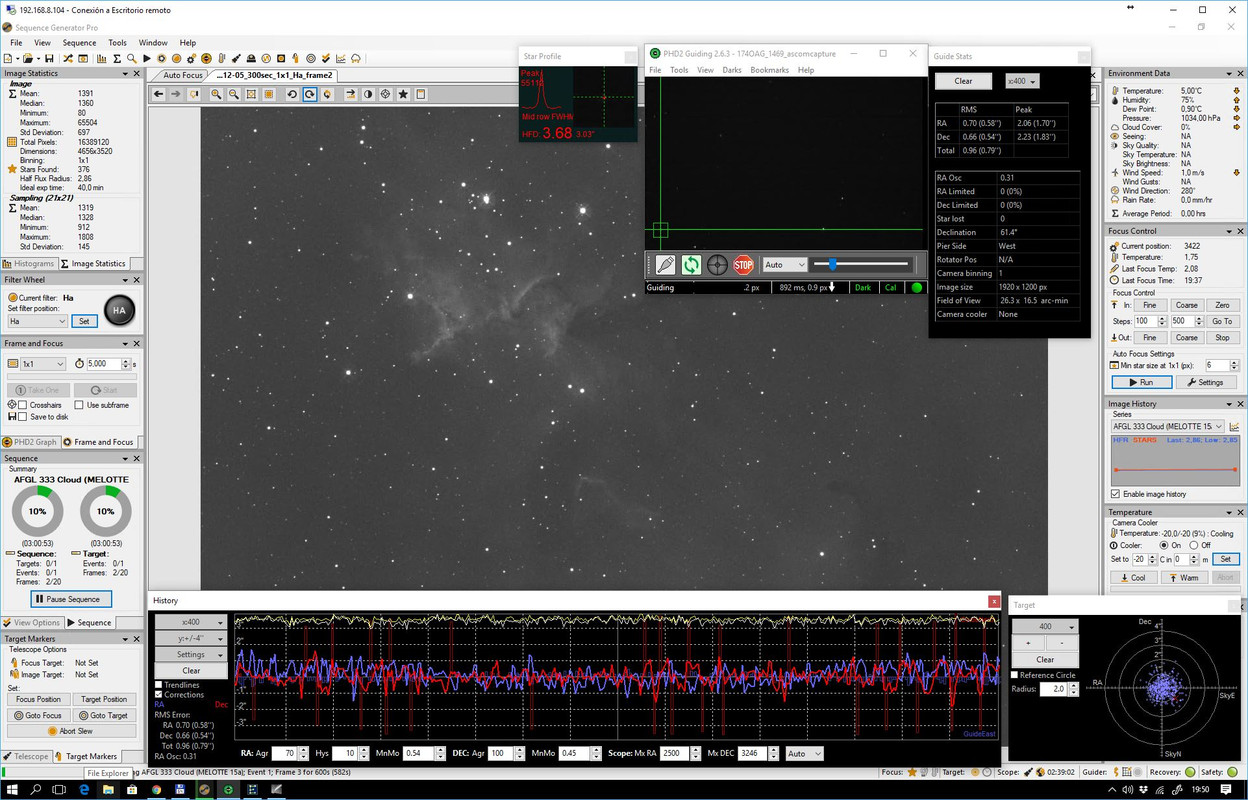Close the Image Statistics panel
1248x800 pixels.
pyautogui.click(x=136, y=73)
